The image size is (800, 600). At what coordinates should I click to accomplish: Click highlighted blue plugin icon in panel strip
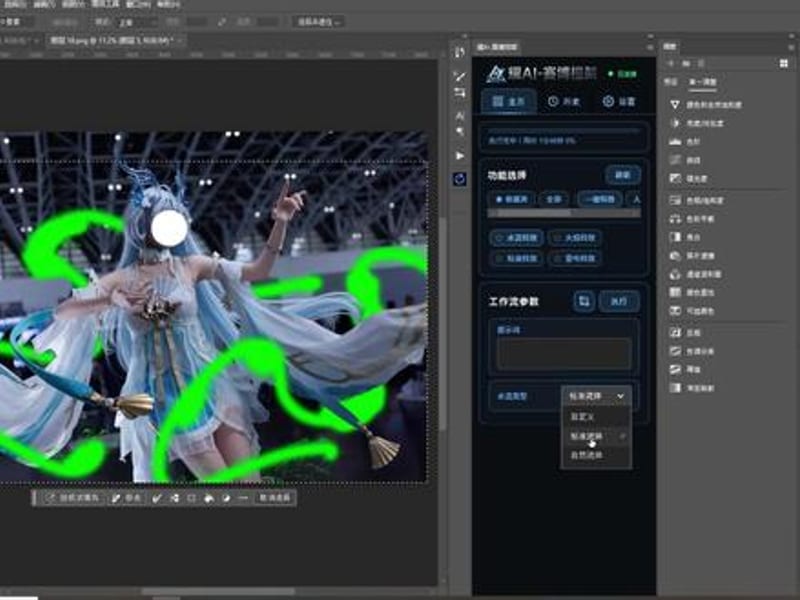(x=459, y=179)
